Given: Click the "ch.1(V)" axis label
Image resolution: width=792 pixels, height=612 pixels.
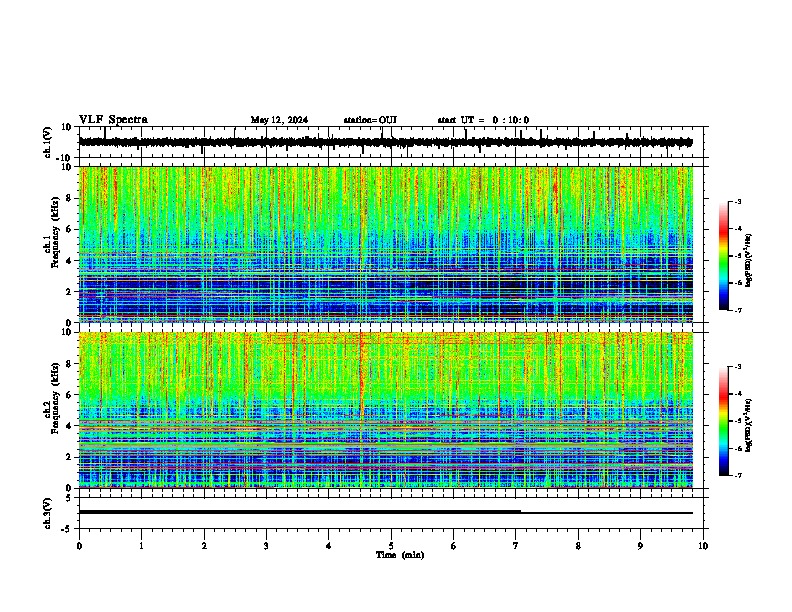Looking at the screenshot, I should [48, 142].
